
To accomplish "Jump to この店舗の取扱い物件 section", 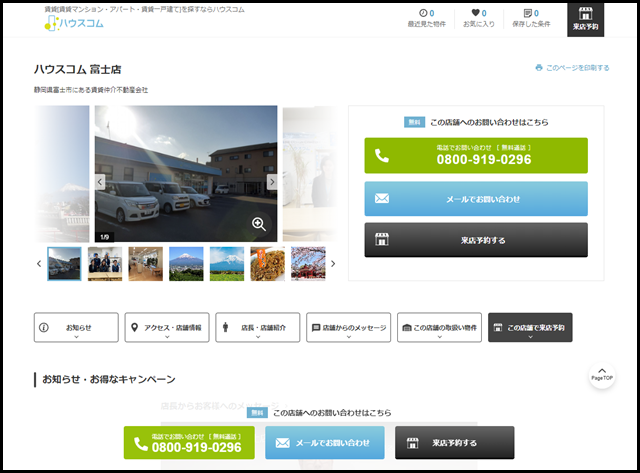I will click(439, 327).
